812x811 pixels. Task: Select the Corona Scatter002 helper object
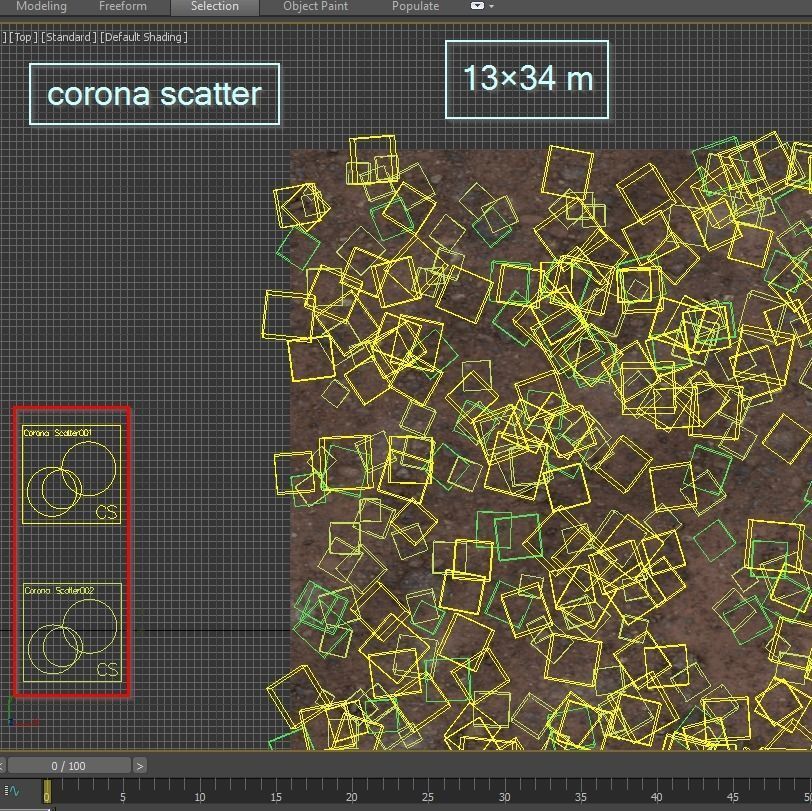(72, 632)
